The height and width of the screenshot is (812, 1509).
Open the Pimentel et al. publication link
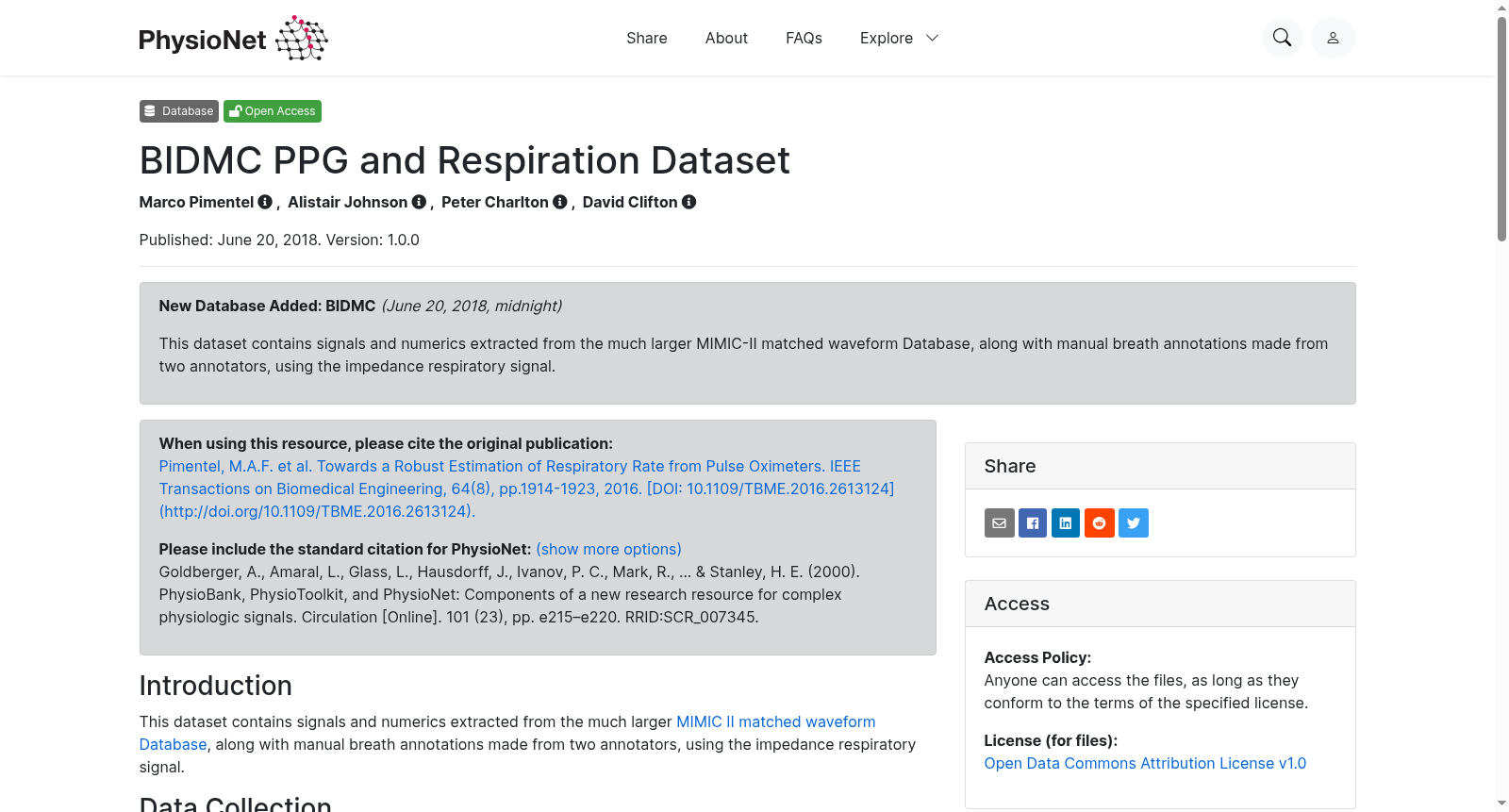pos(526,489)
